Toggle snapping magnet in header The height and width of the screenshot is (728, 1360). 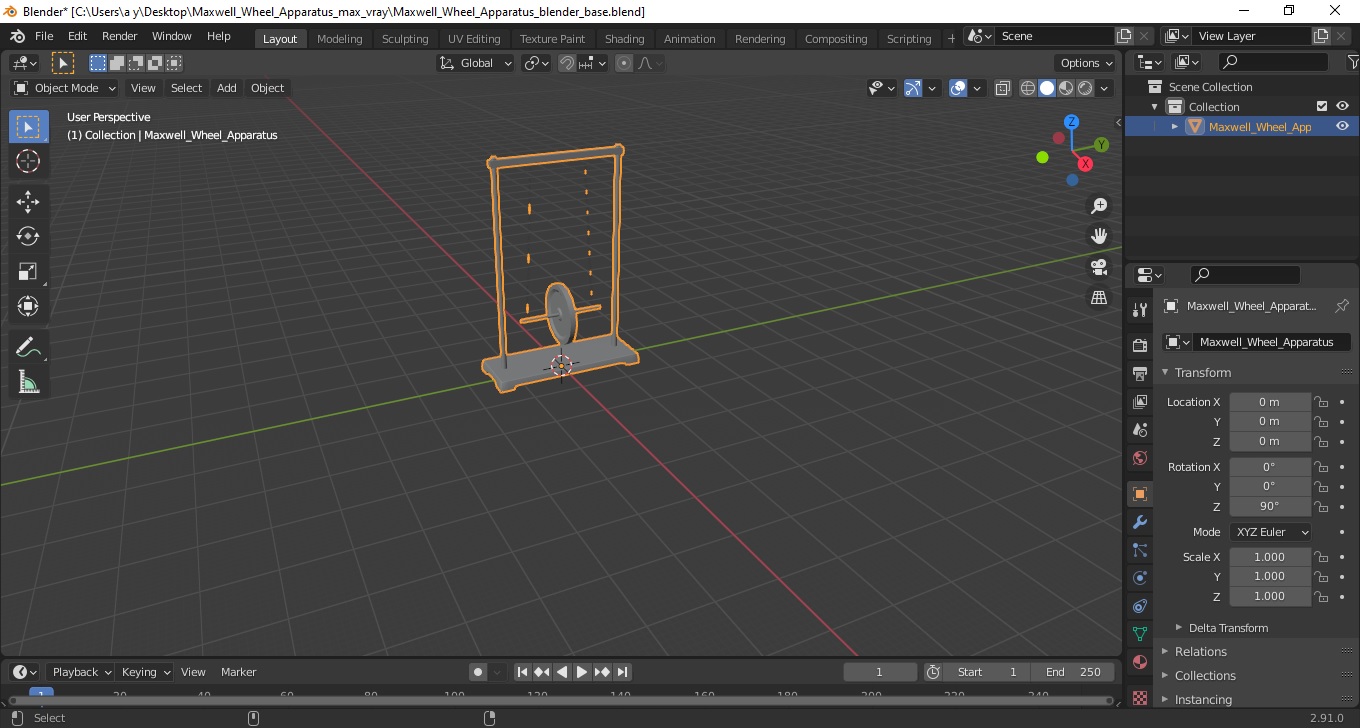click(x=567, y=63)
